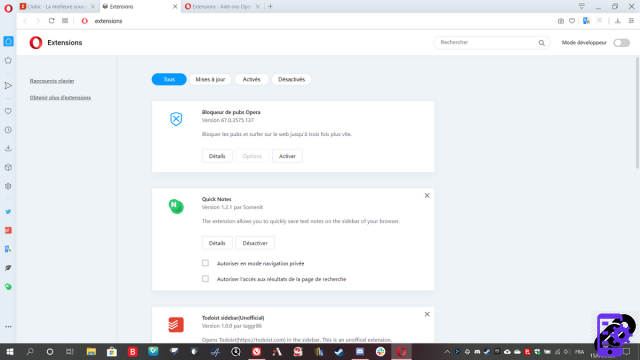Screen dimensions: 640x360
Task: Open the bookmarks star in sidebar
Action: [x=8, y=60]
